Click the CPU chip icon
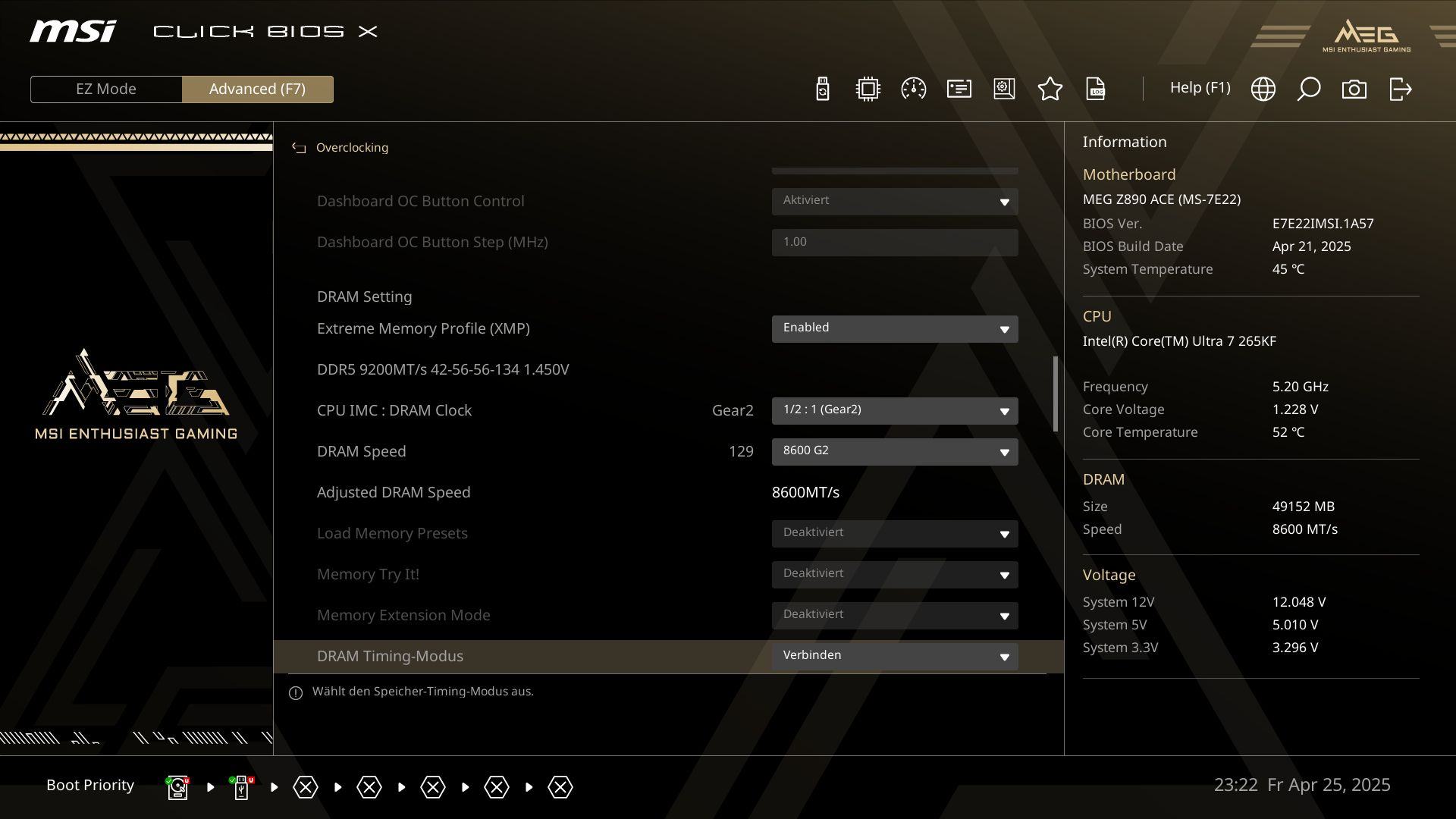Viewport: 1456px width, 819px height. (868, 89)
